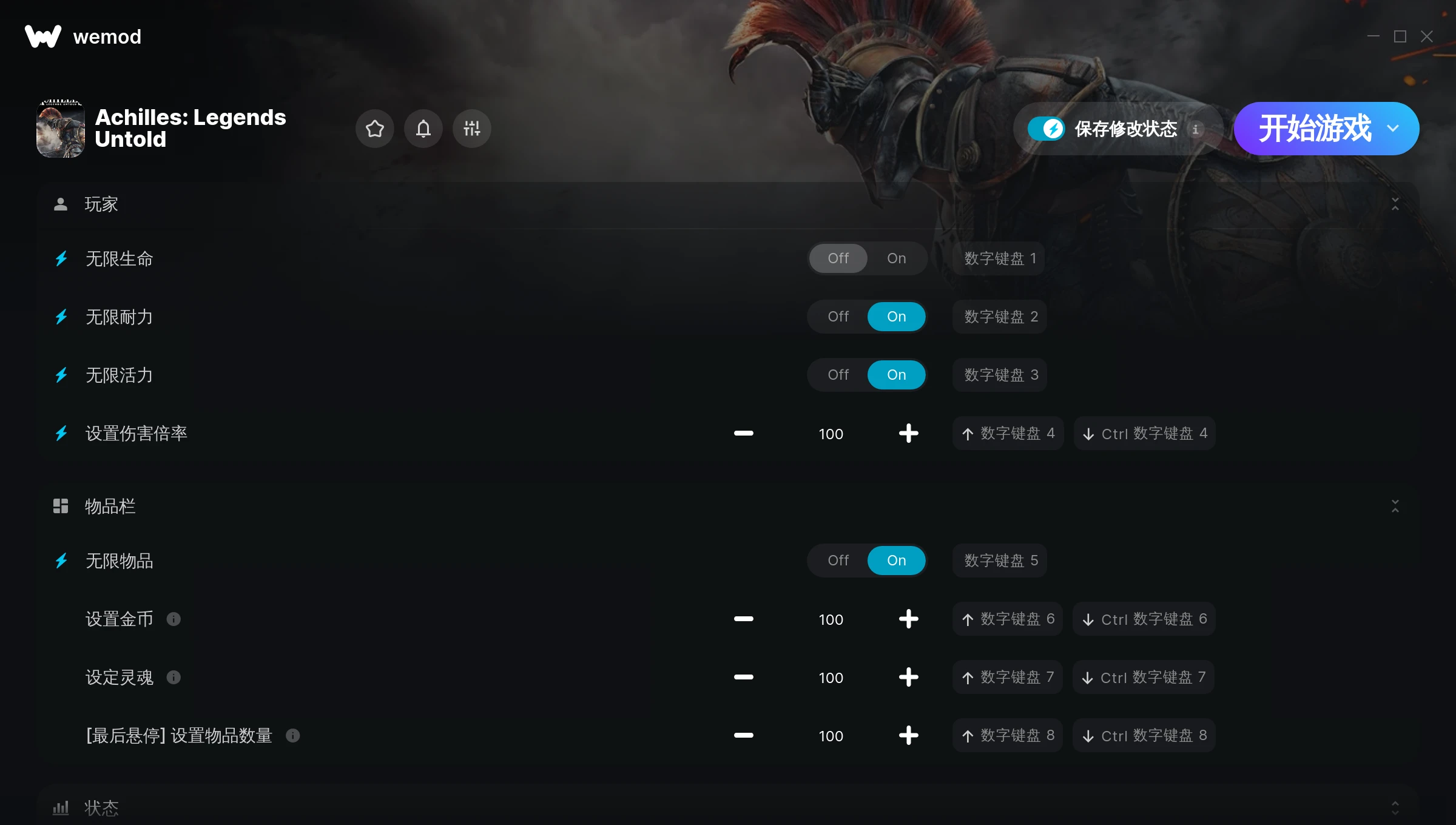Image resolution: width=1456 pixels, height=825 pixels.
Task: Open the 开始游戏 dropdown arrow
Action: [1394, 129]
